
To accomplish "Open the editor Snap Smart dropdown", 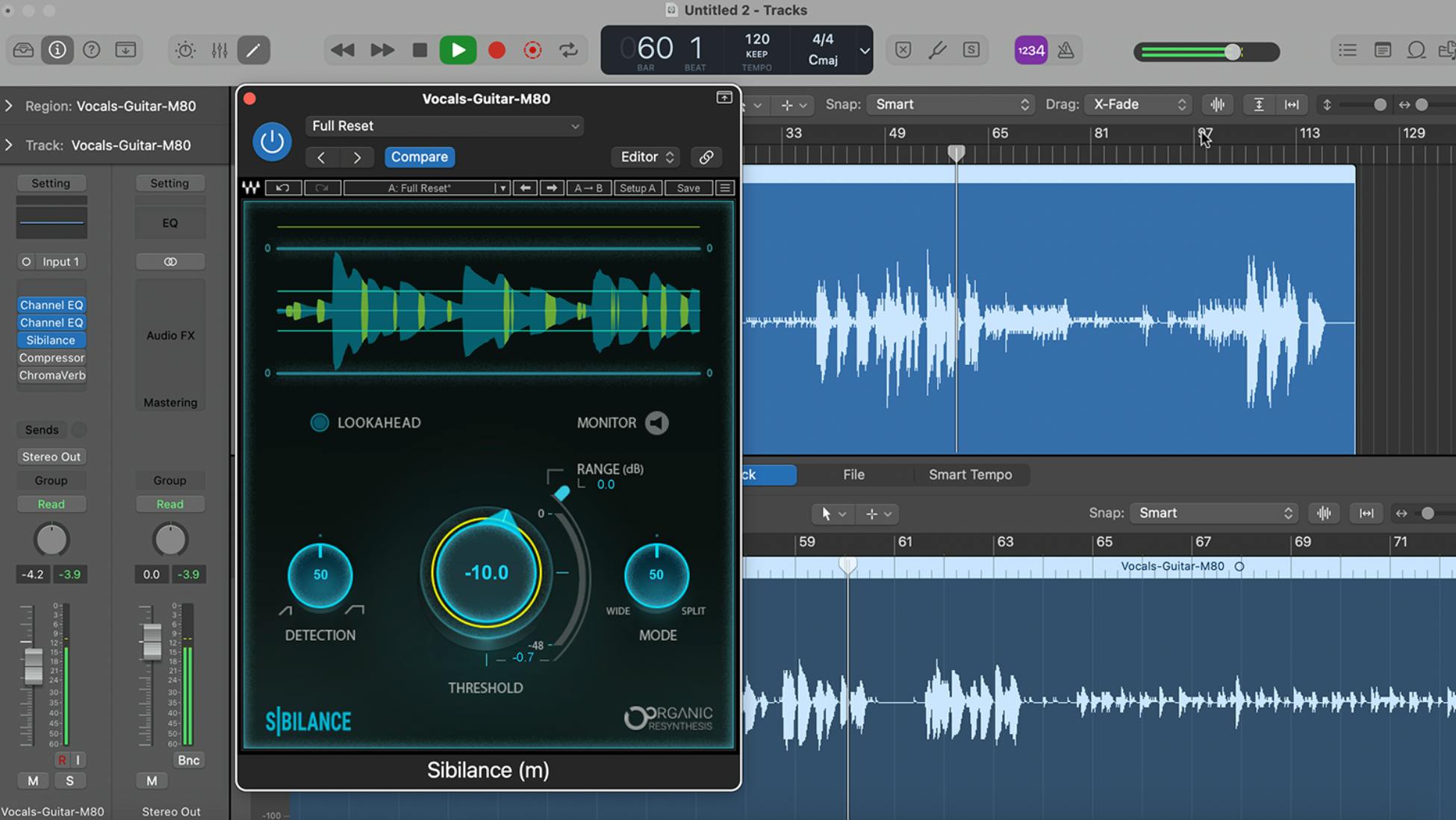I will click(1213, 513).
